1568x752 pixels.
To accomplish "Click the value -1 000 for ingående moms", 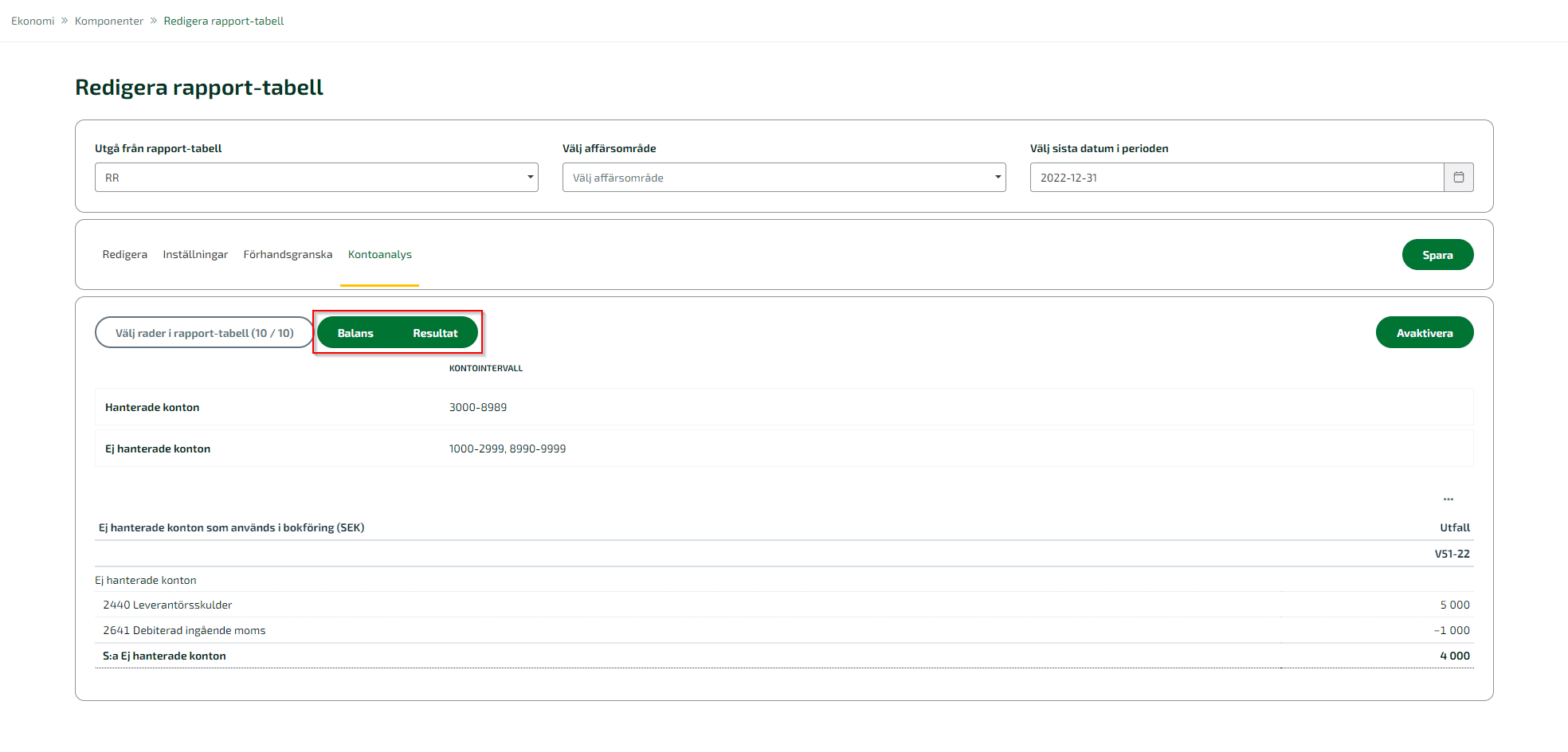I will [x=1452, y=630].
